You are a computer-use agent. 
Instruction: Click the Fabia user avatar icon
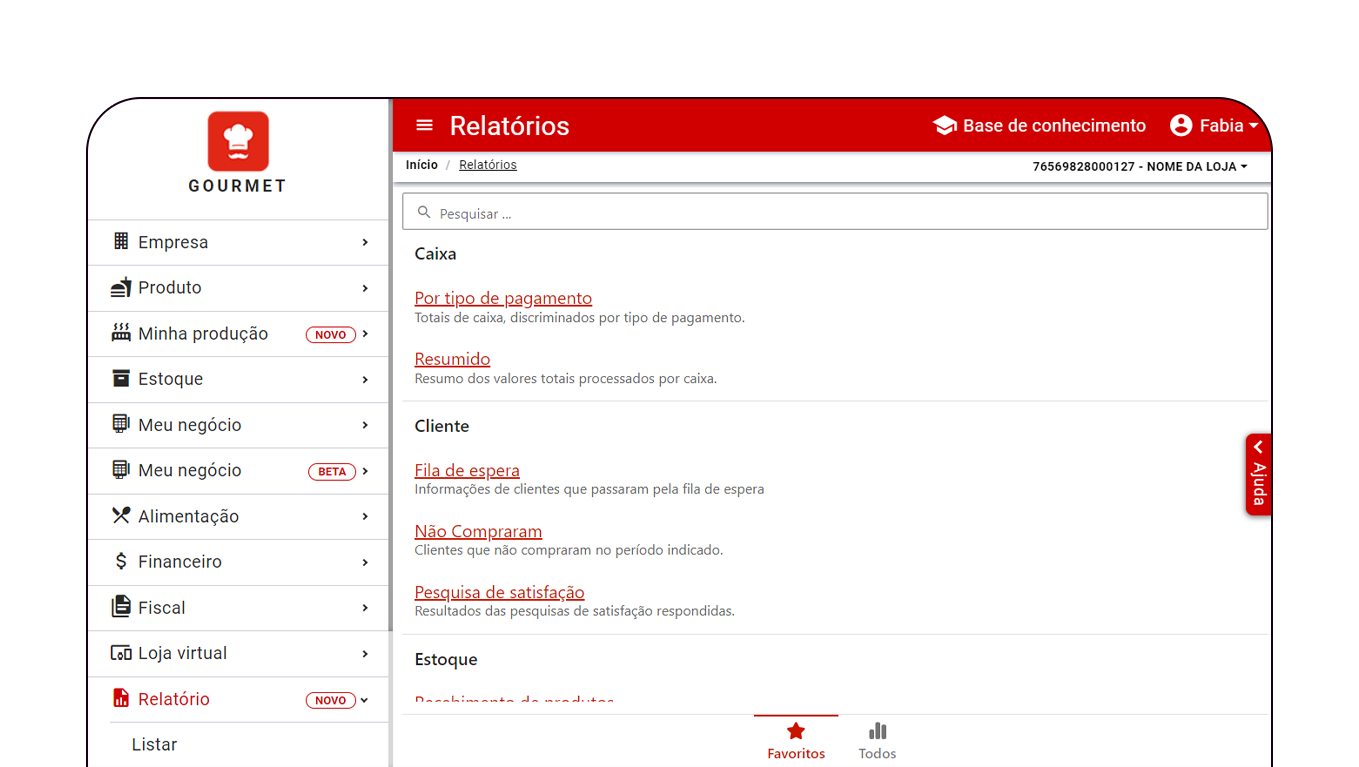1181,125
